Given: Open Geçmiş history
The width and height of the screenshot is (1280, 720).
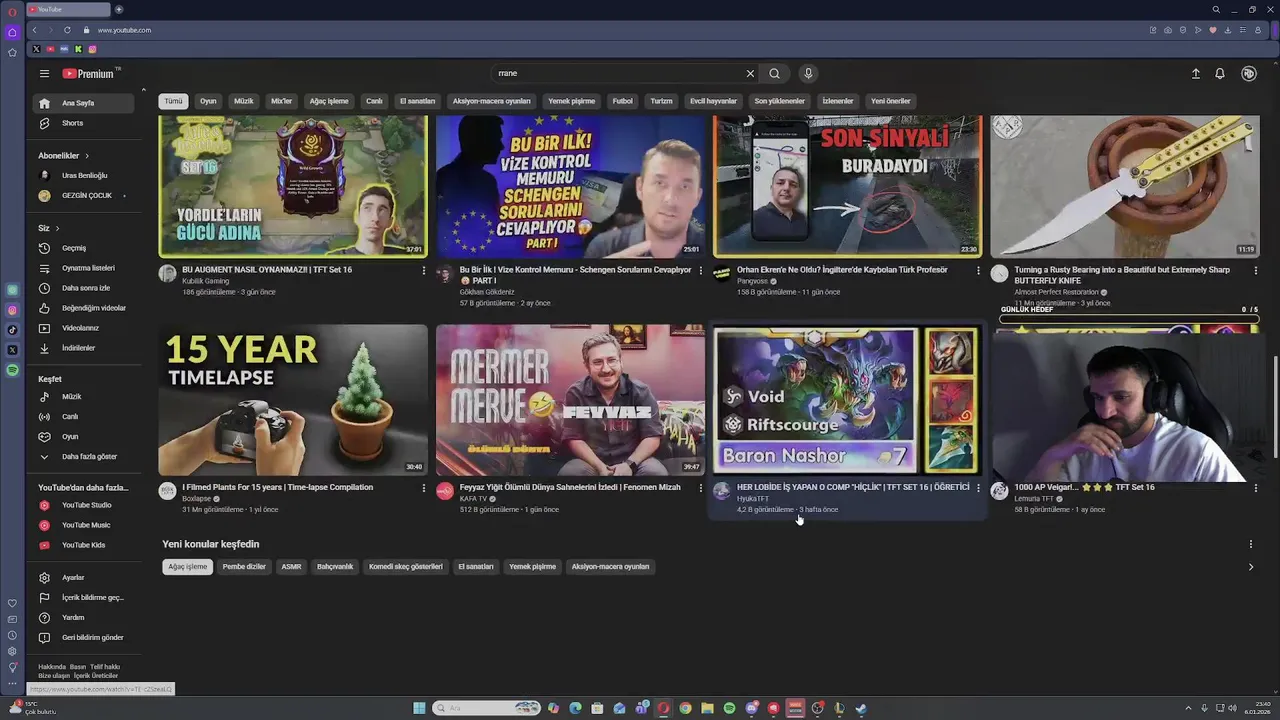Looking at the screenshot, I should [82, 248].
